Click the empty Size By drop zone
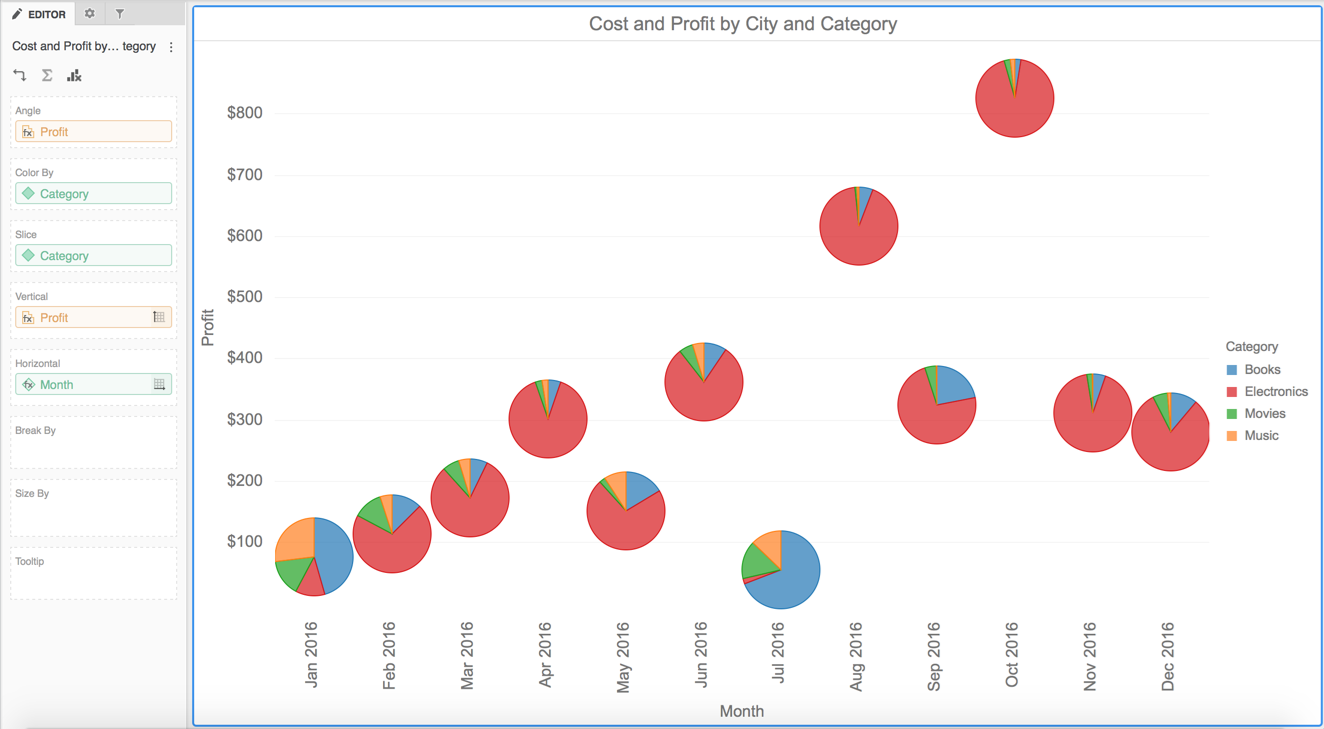The height and width of the screenshot is (729, 1324). tap(92, 506)
